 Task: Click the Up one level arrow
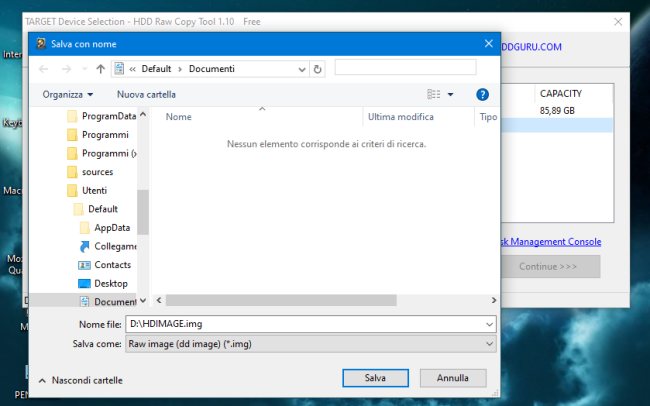(x=100, y=69)
